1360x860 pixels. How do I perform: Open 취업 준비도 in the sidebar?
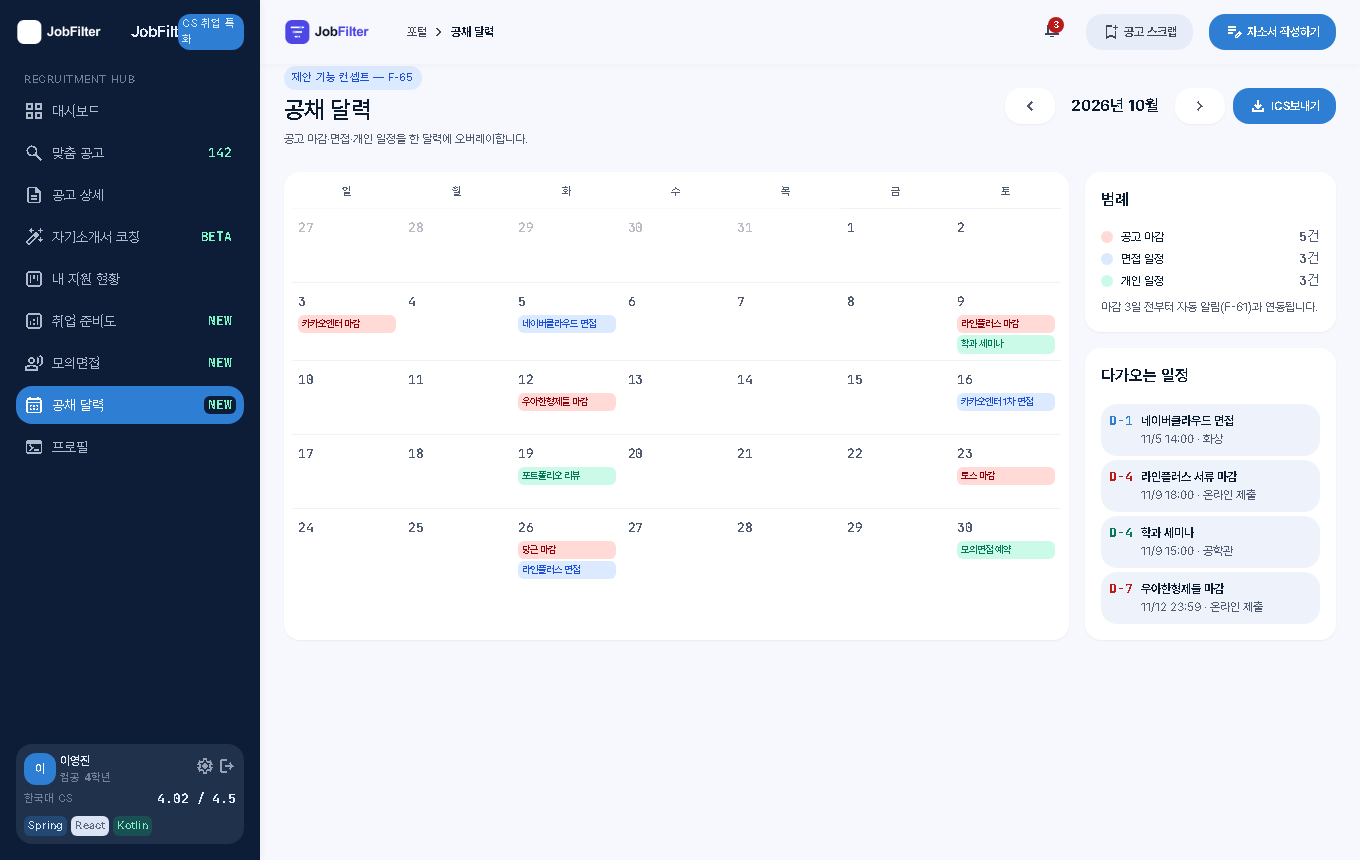click(x=130, y=321)
